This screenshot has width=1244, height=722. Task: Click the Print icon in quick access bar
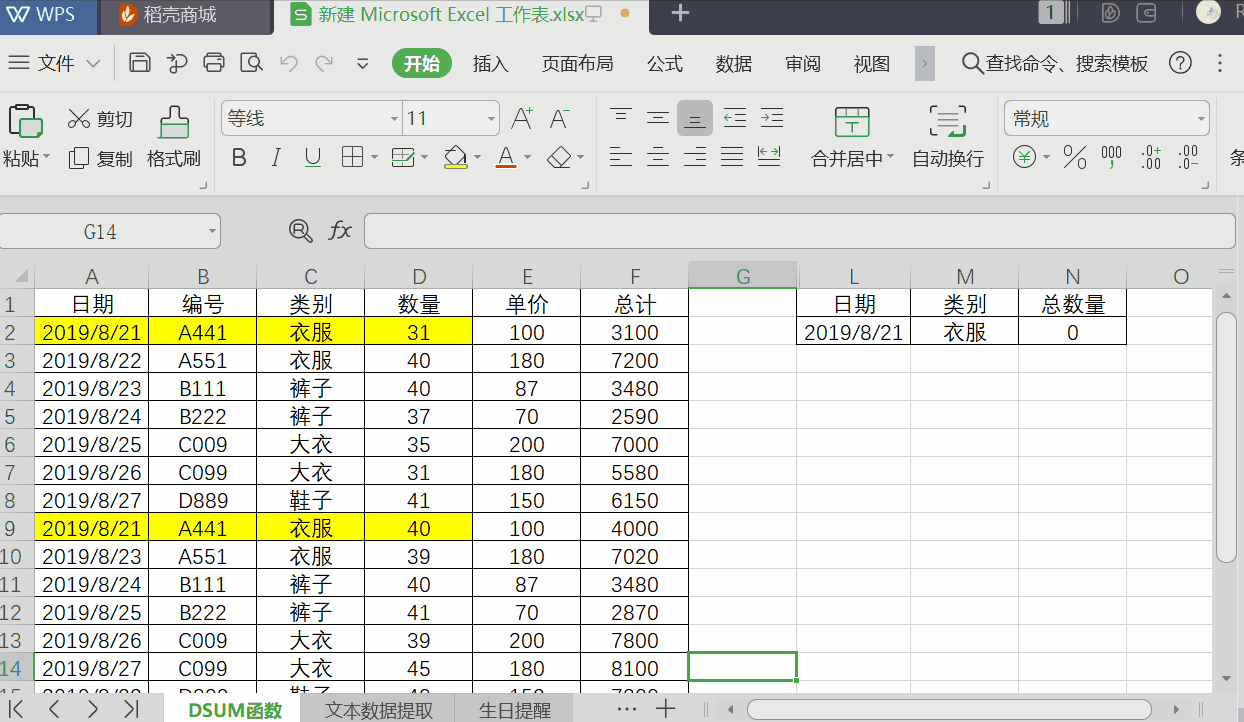(213, 62)
